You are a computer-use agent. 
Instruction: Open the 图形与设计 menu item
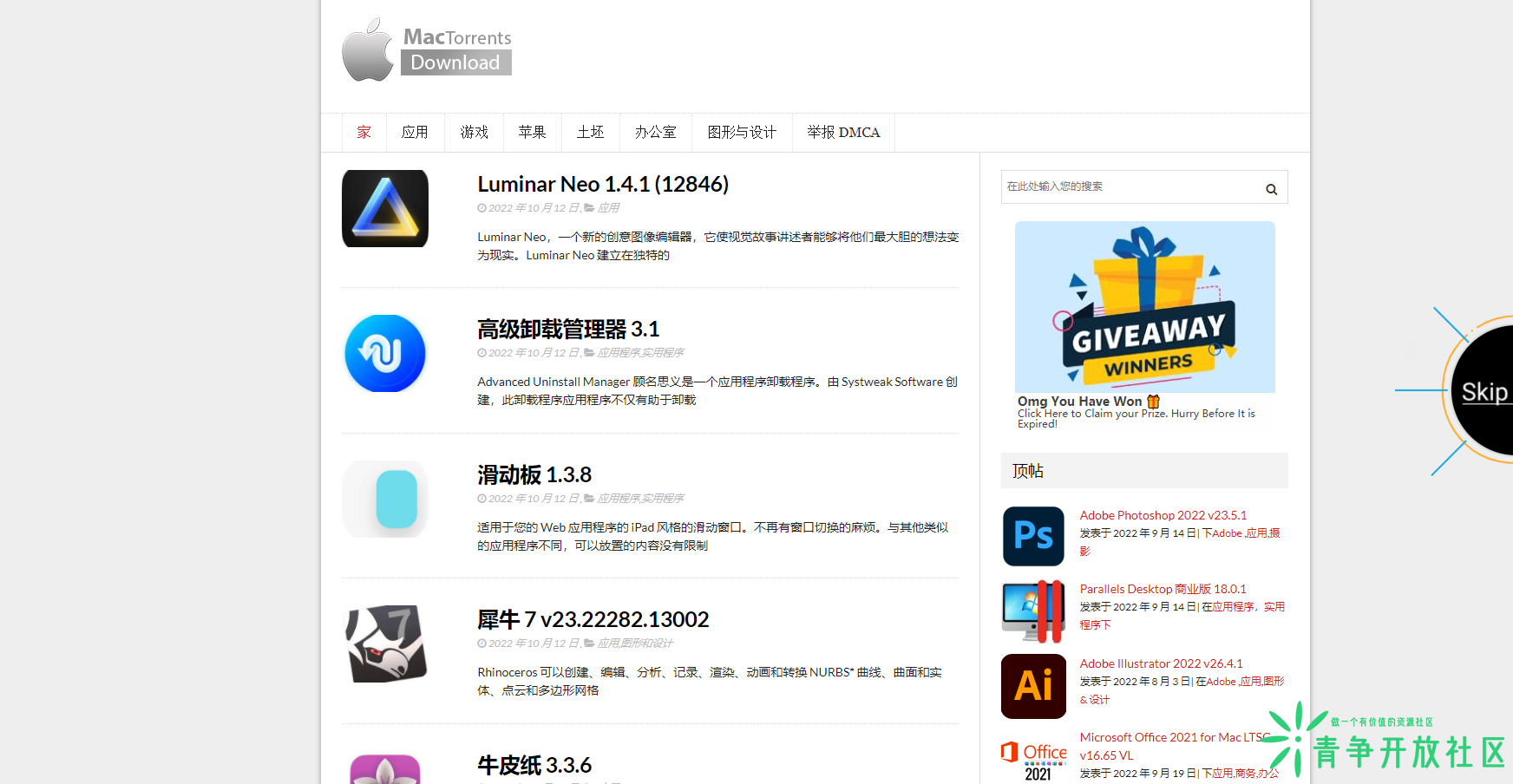coord(742,132)
